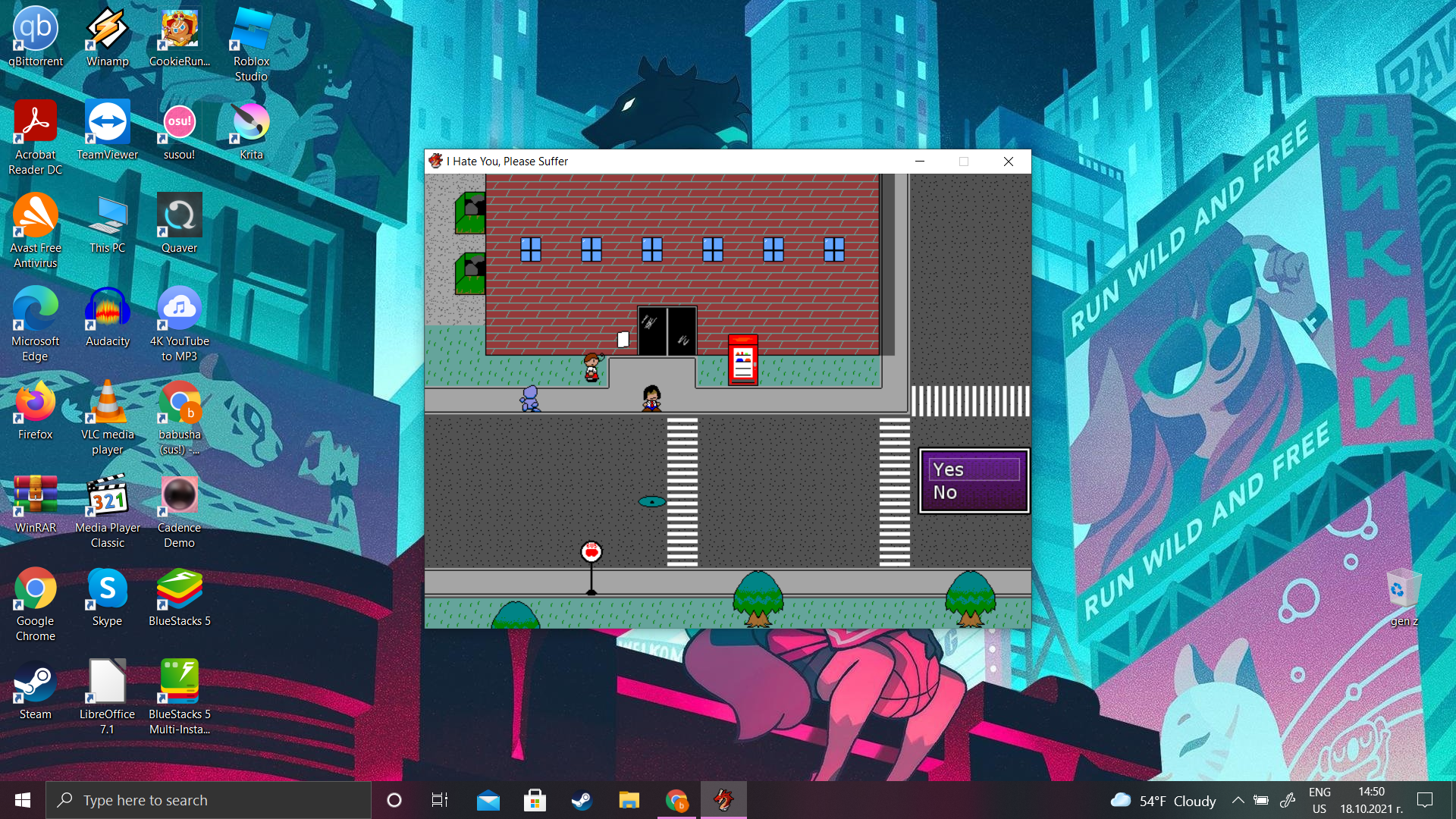Open Roblox Studio shortcut

coord(251,45)
